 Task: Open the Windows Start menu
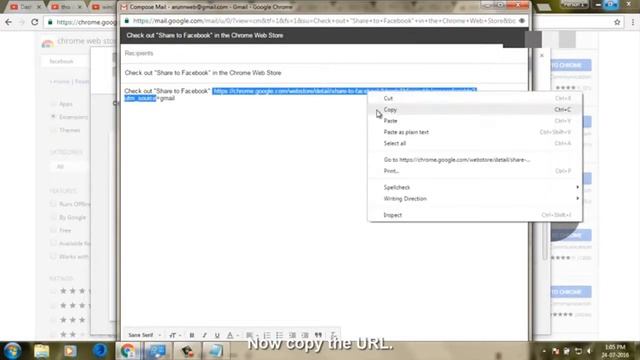pyautogui.click(x=12, y=351)
